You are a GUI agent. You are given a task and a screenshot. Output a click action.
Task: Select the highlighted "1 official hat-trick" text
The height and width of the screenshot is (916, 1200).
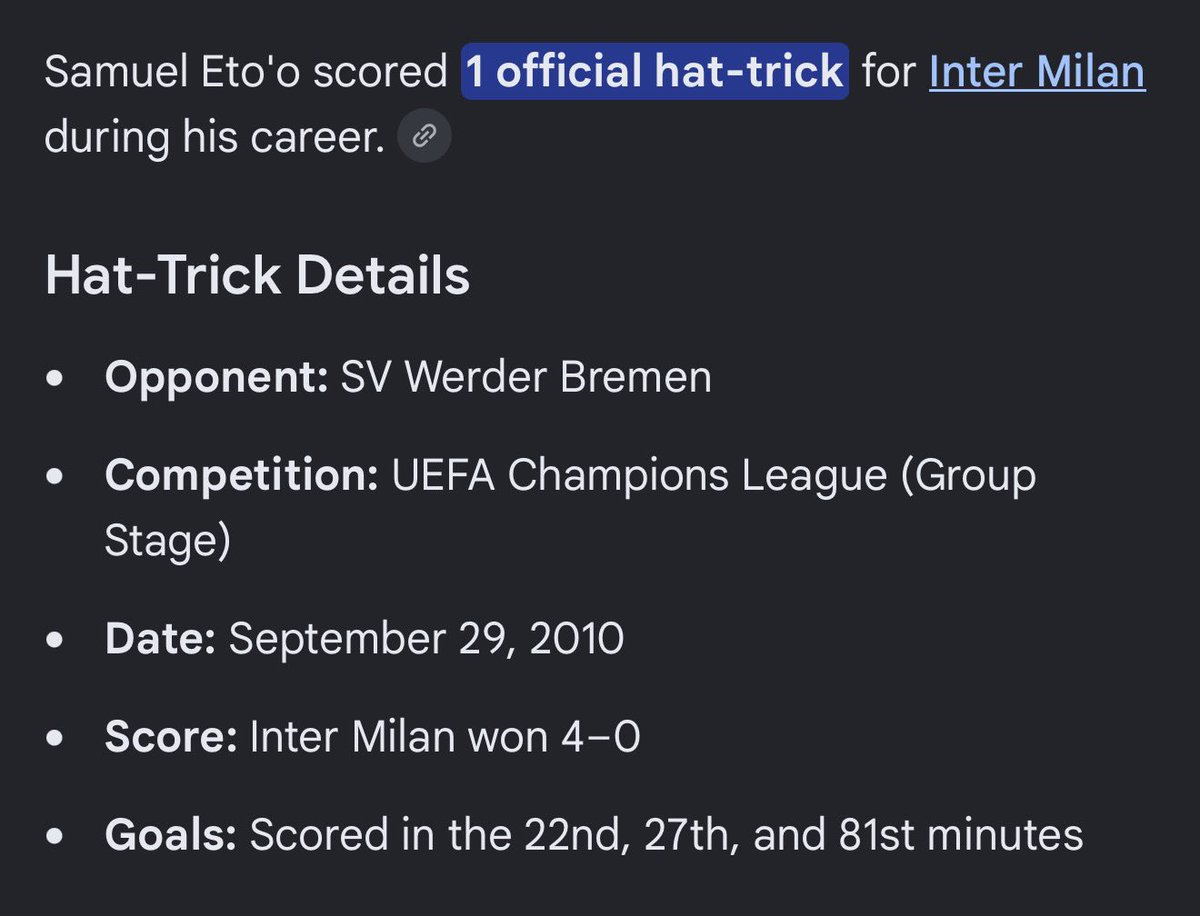(655, 72)
